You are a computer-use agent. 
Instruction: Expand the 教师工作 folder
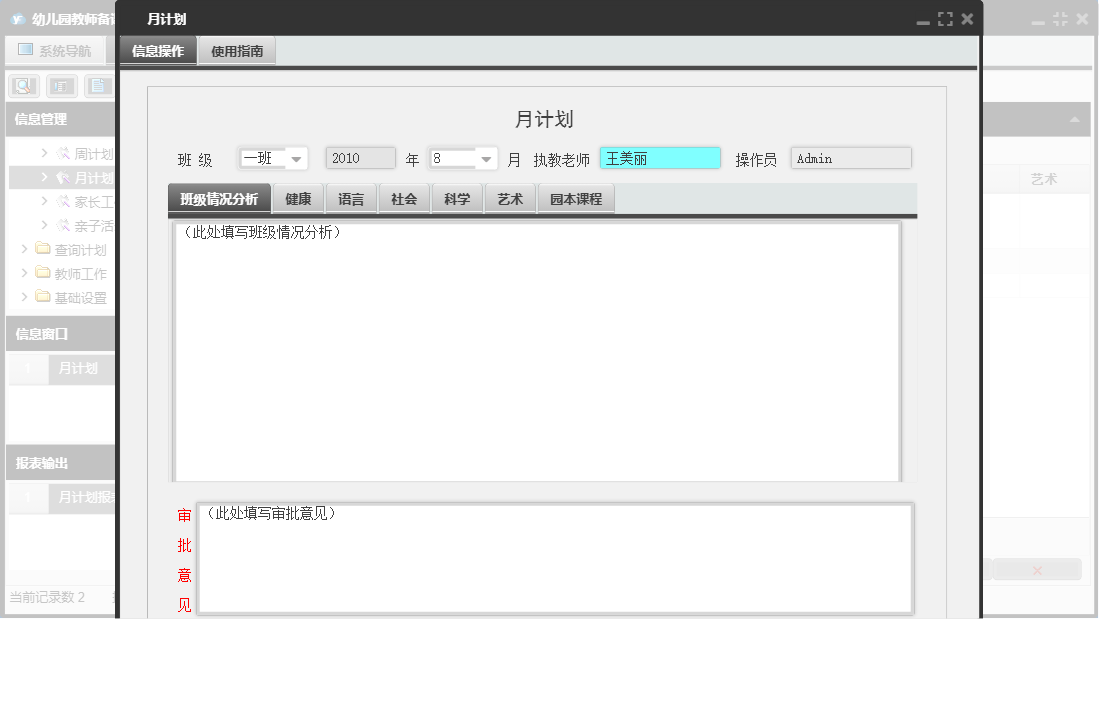[x=25, y=273]
